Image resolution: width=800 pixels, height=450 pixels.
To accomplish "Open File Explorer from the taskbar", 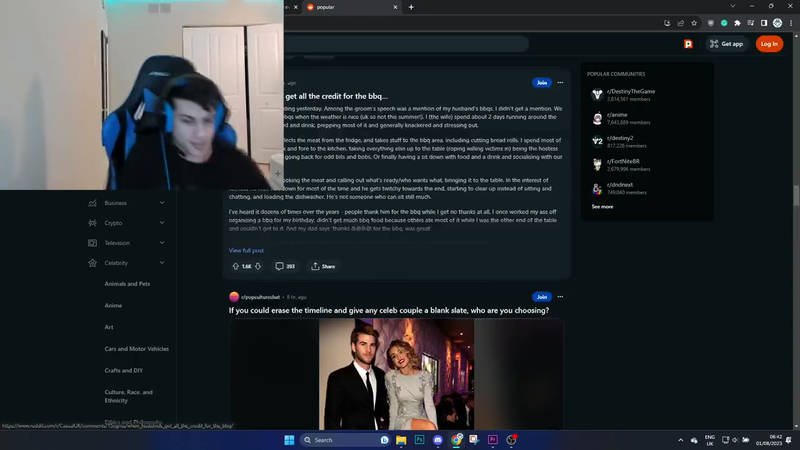I will (401, 440).
